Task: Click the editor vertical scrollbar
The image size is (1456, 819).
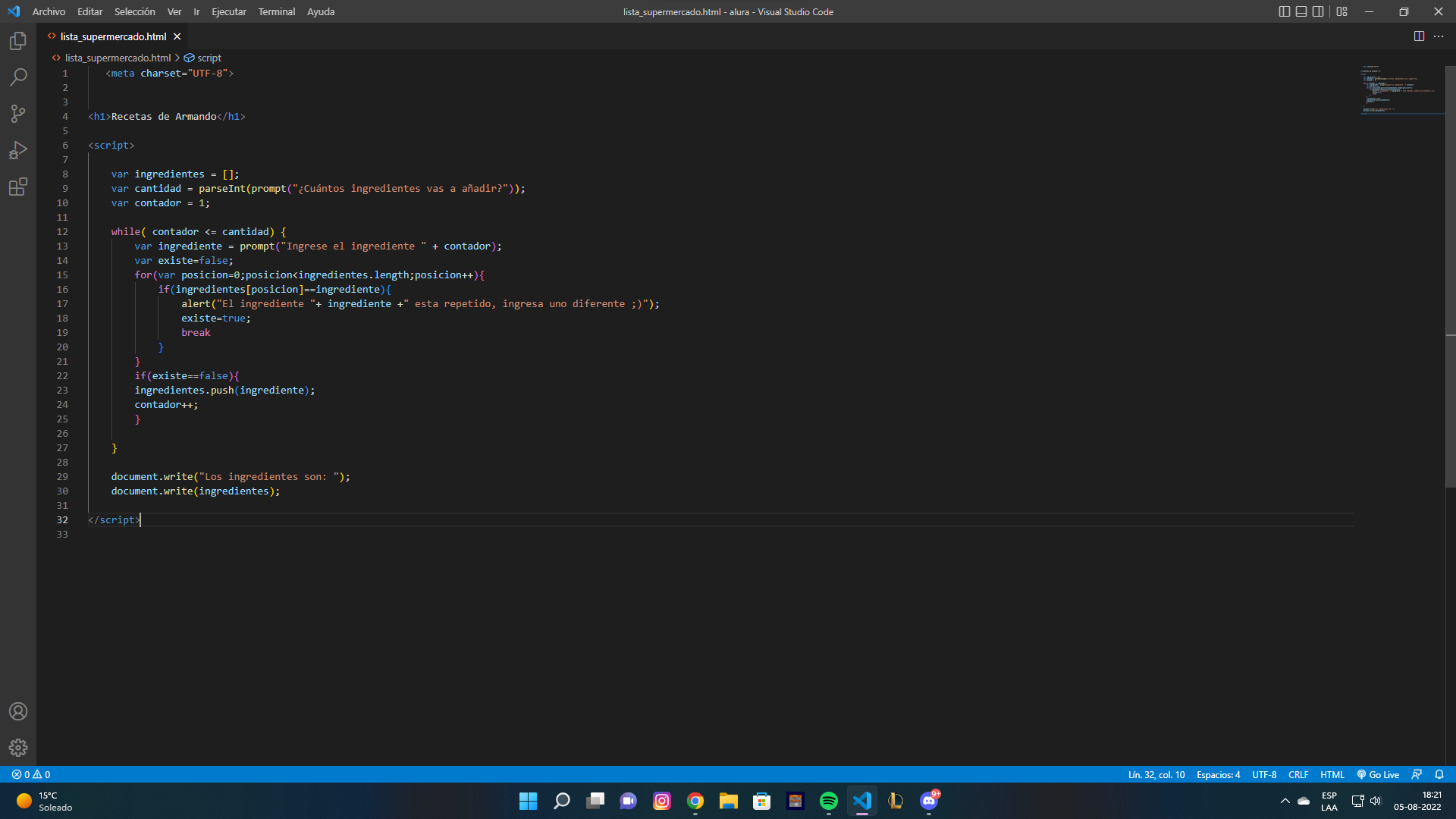Action: pos(1451,277)
